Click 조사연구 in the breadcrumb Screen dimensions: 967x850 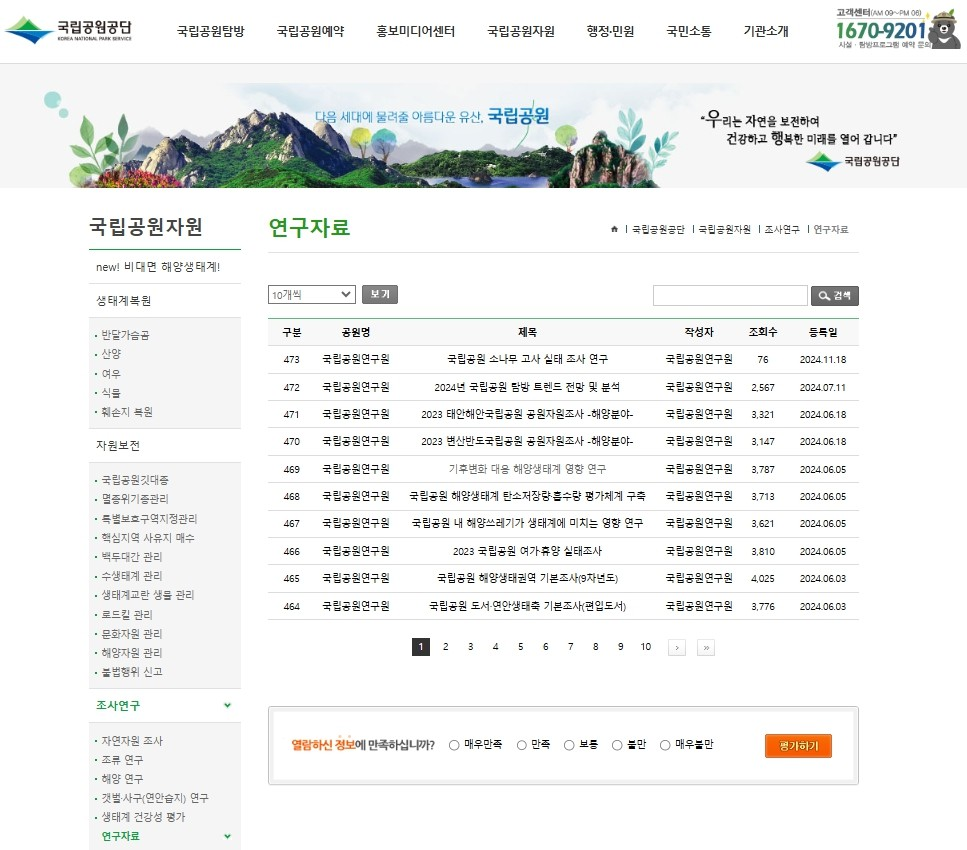pyautogui.click(x=782, y=229)
